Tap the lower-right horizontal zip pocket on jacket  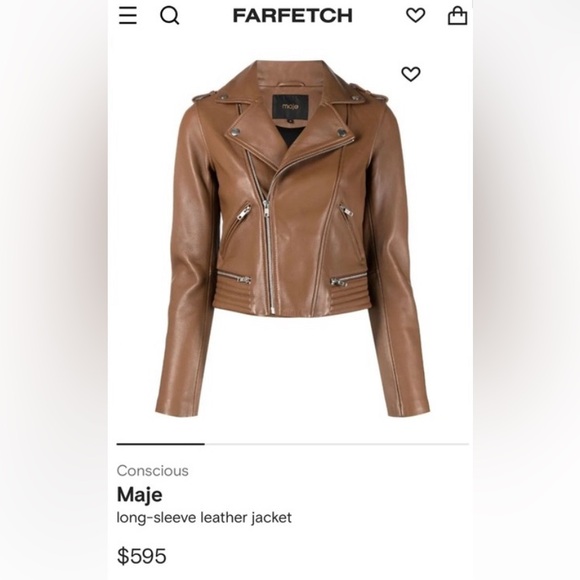(x=348, y=279)
